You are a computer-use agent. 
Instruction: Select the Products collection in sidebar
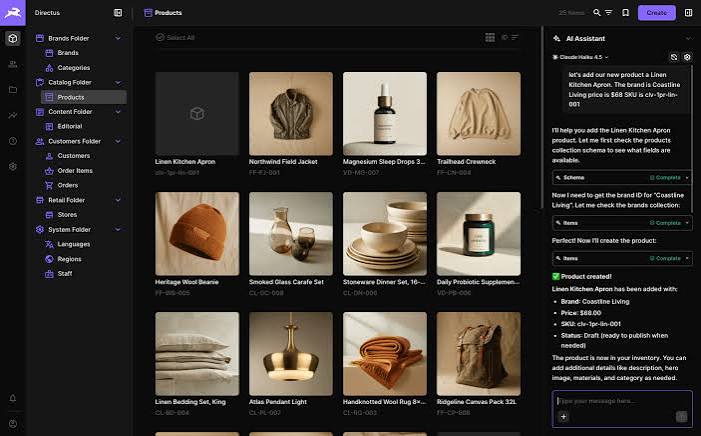84,97
